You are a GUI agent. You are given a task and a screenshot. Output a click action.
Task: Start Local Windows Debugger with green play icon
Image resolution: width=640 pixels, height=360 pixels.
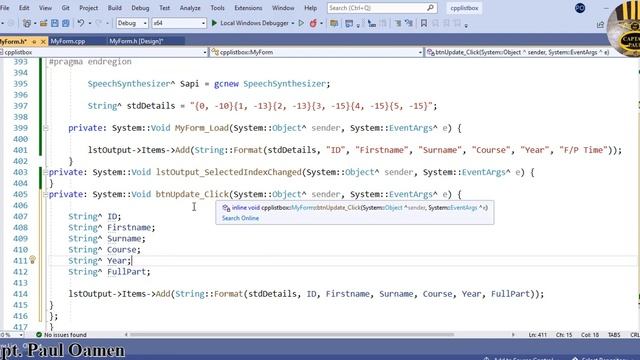214,23
